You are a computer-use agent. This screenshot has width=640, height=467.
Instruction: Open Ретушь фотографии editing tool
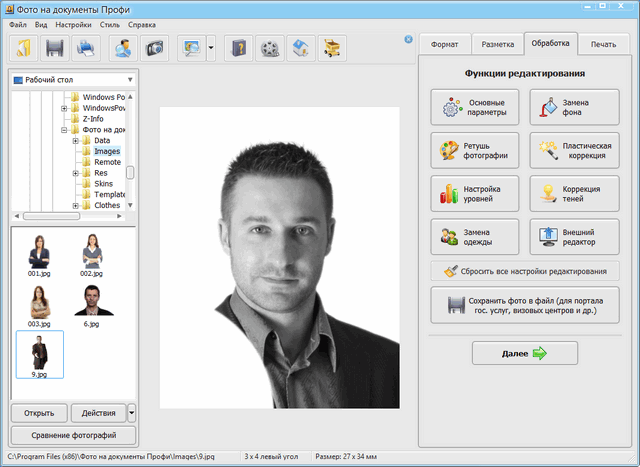pos(475,151)
